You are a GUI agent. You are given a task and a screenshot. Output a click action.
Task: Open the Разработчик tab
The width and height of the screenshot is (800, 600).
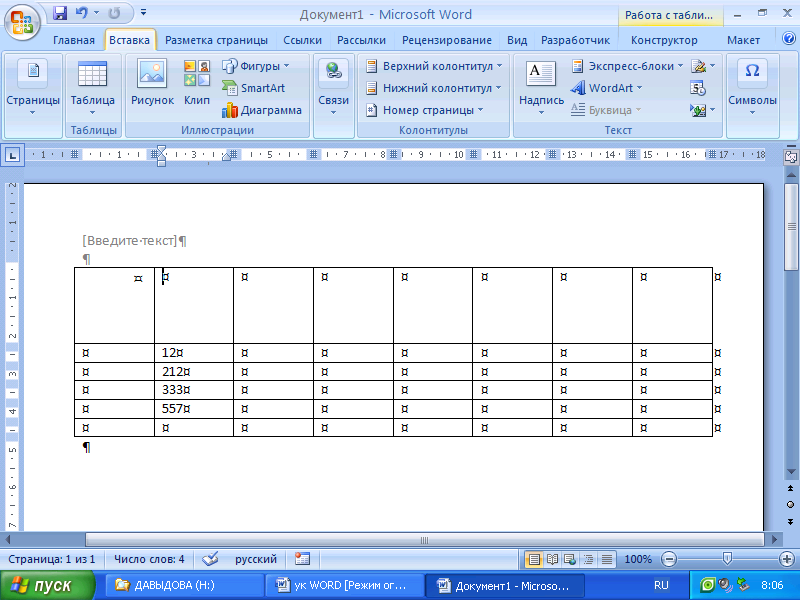tap(575, 40)
